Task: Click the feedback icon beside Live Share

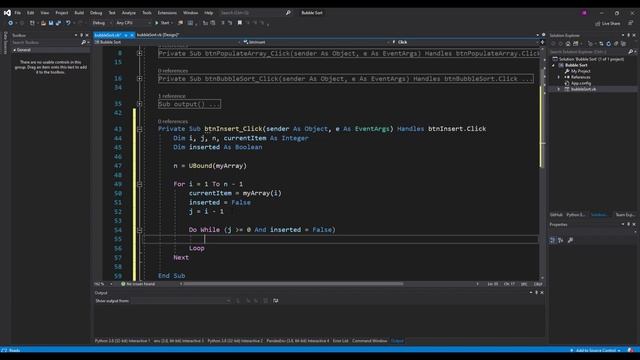Action: click(630, 23)
